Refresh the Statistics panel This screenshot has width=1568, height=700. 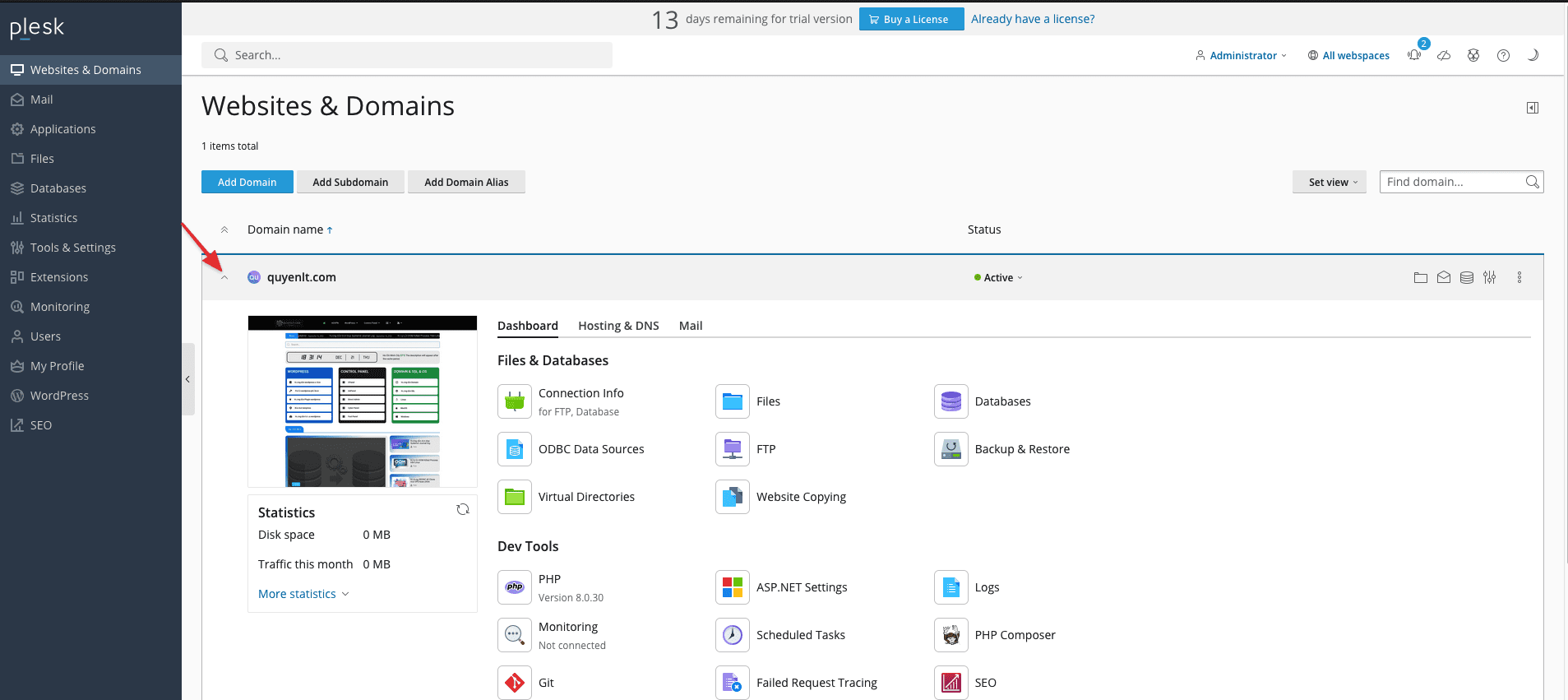(463, 509)
